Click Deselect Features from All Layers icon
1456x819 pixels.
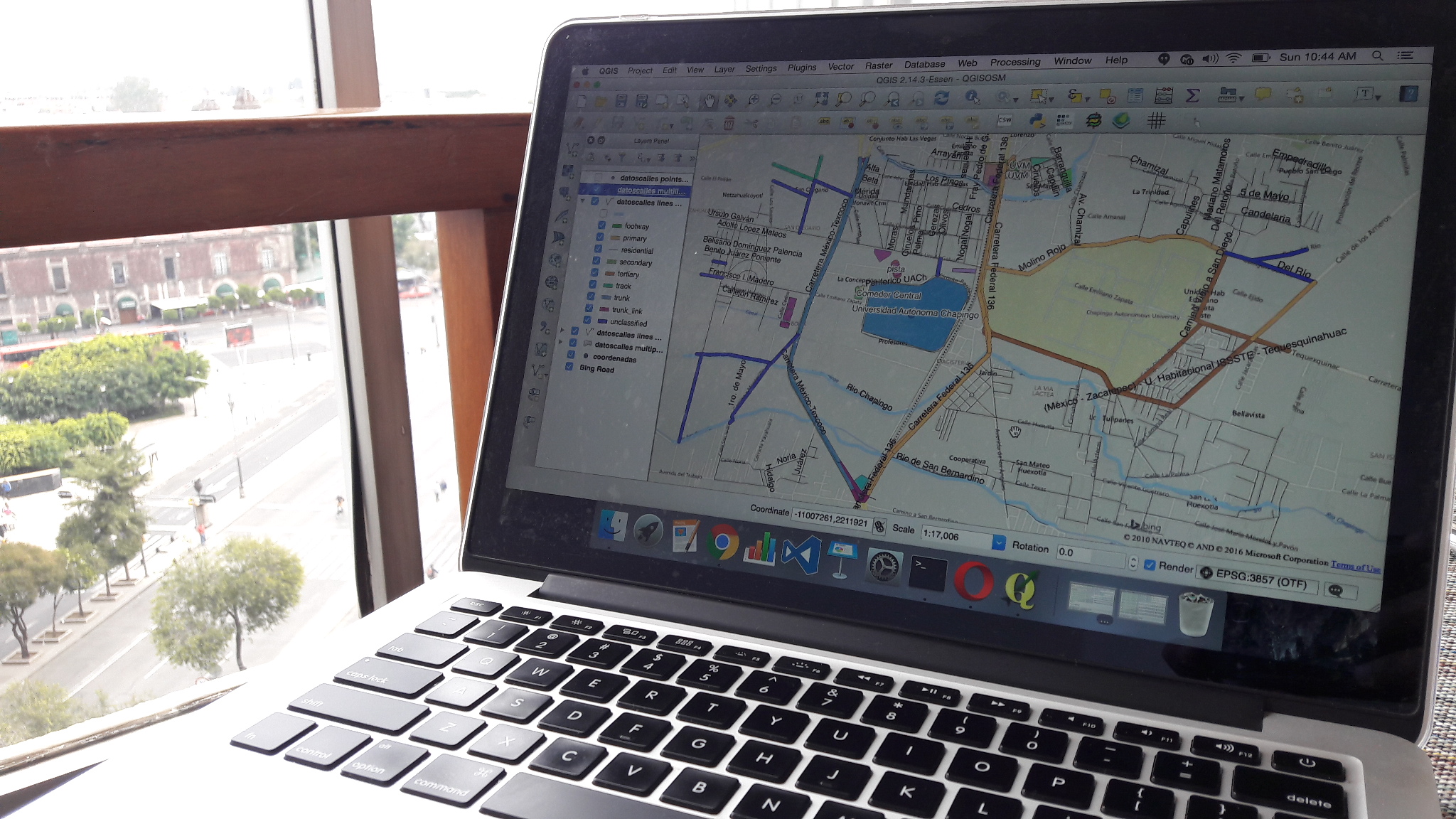click(1107, 96)
